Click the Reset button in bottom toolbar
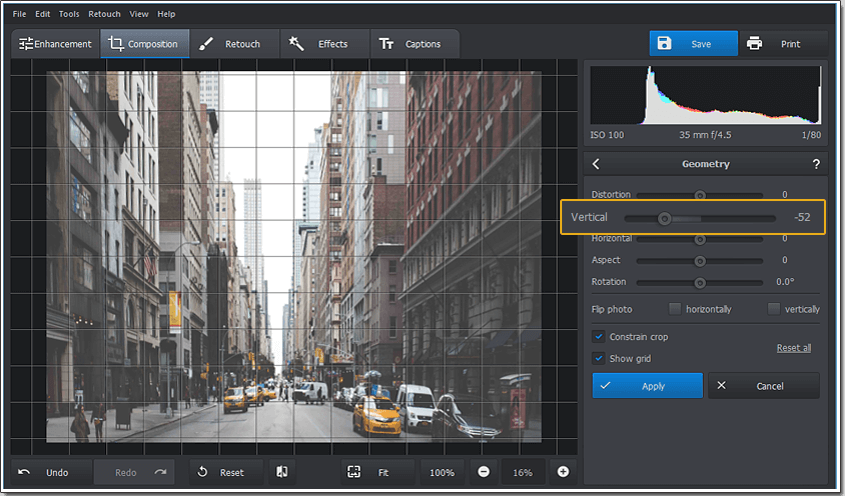 click(x=226, y=472)
